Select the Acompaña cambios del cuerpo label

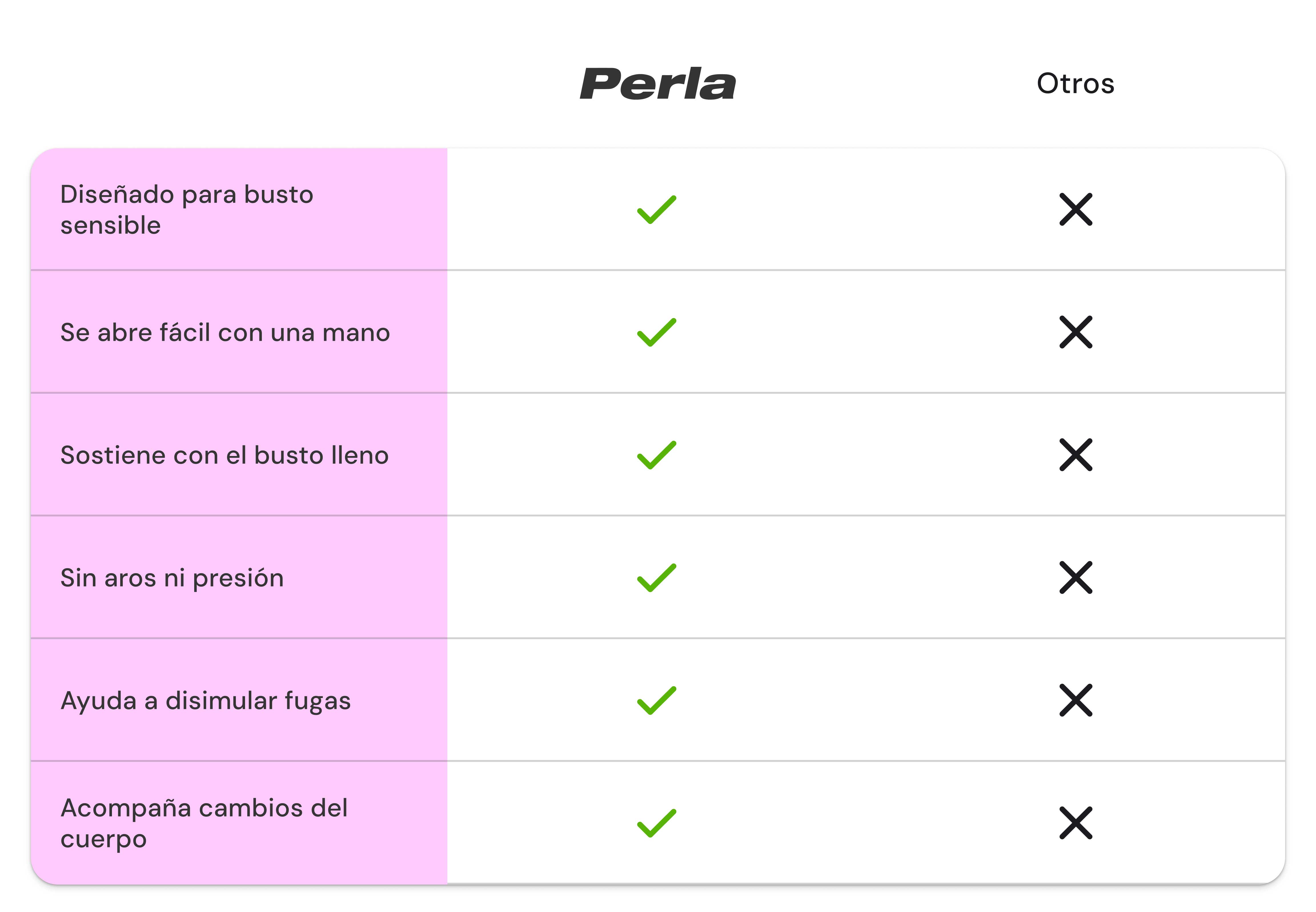coord(204,823)
